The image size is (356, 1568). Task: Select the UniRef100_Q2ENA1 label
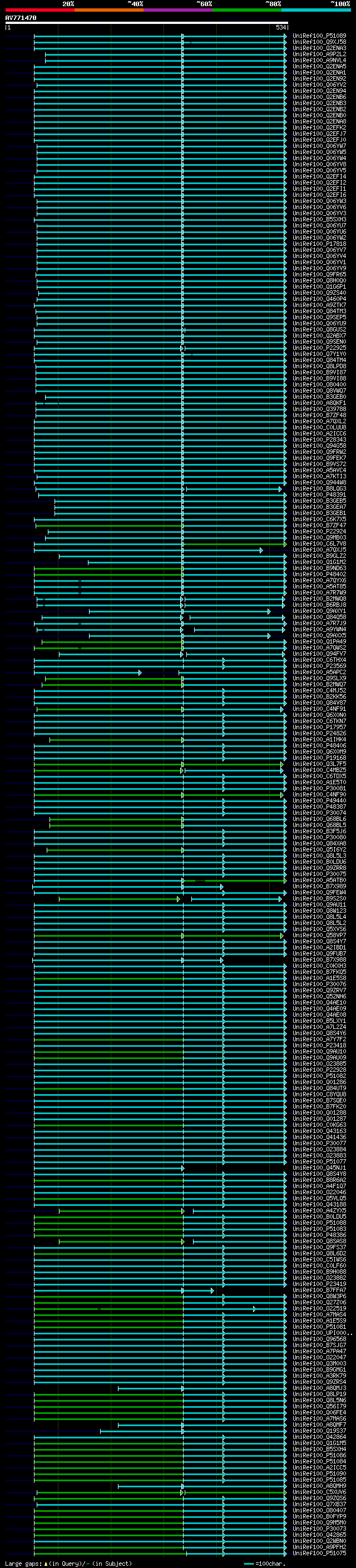[319, 72]
